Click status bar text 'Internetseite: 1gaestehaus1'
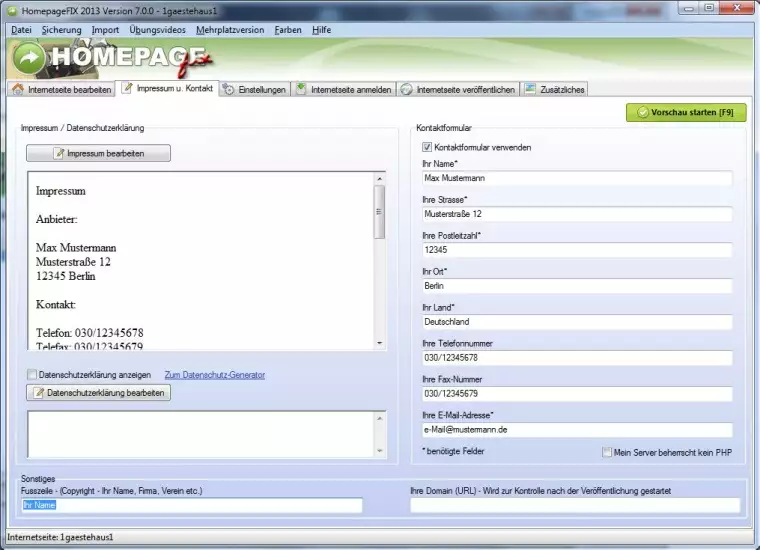 click(60, 537)
